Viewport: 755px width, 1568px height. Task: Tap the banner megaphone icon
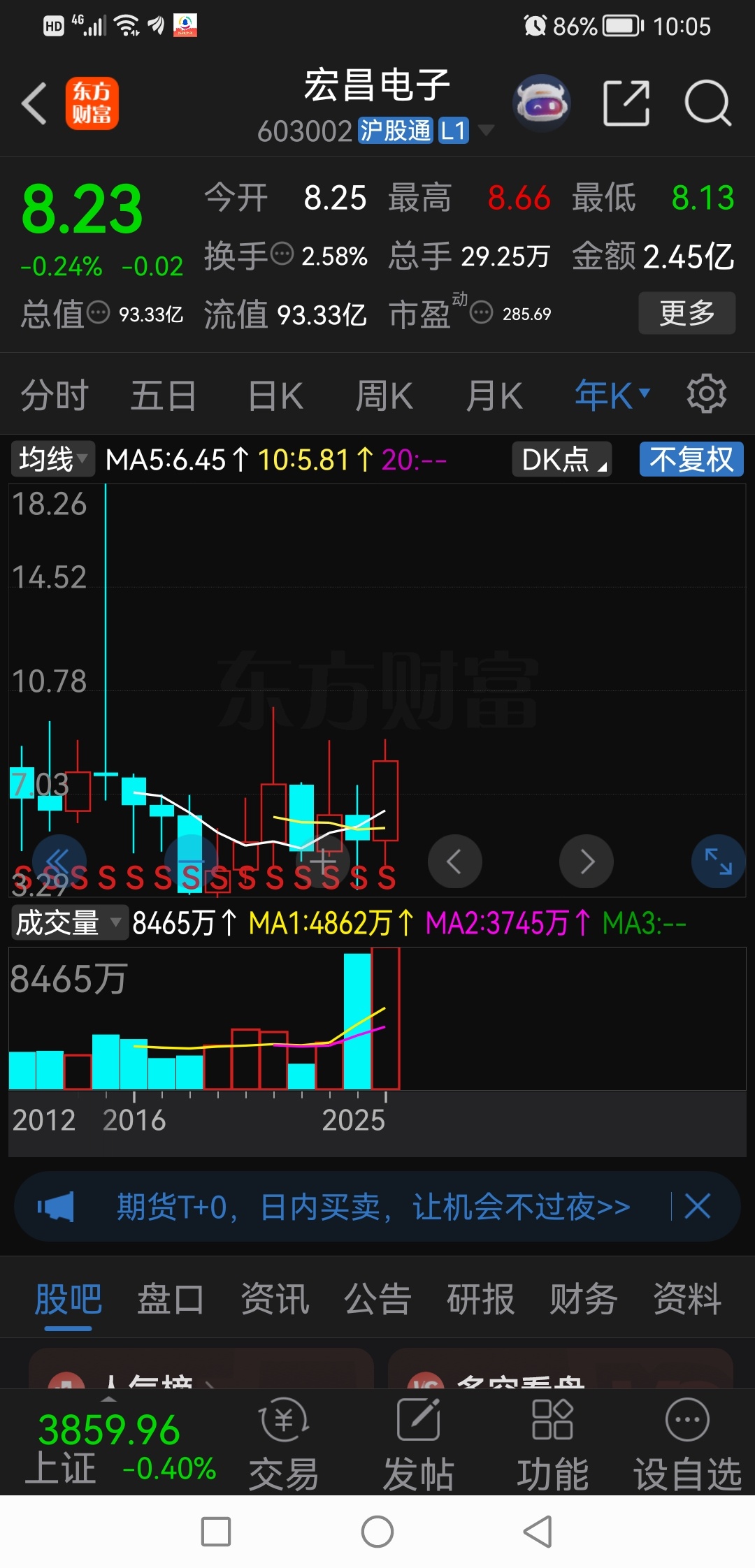point(56,1207)
